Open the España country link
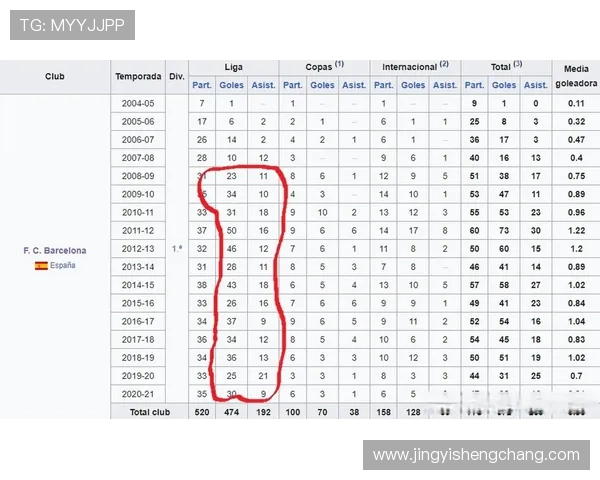The width and height of the screenshot is (600, 480). pyautogui.click(x=63, y=266)
